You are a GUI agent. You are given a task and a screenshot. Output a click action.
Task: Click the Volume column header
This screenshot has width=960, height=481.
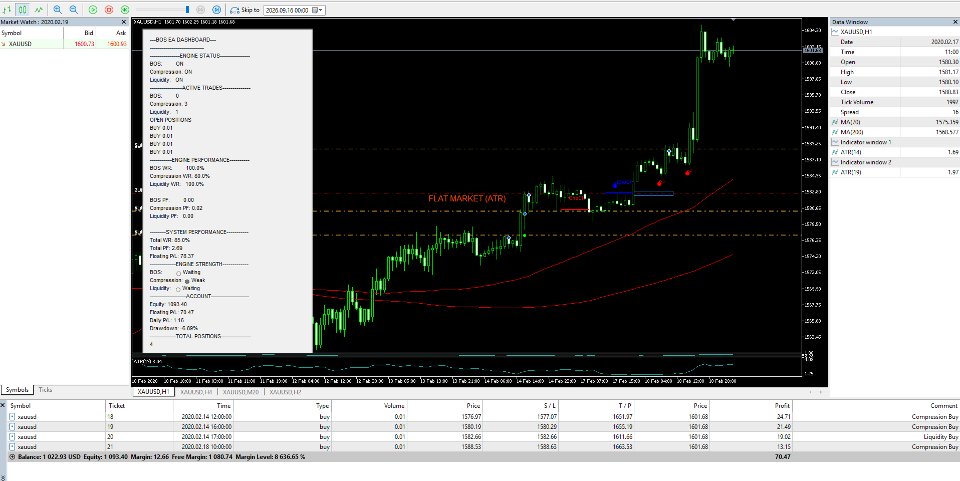(394, 406)
